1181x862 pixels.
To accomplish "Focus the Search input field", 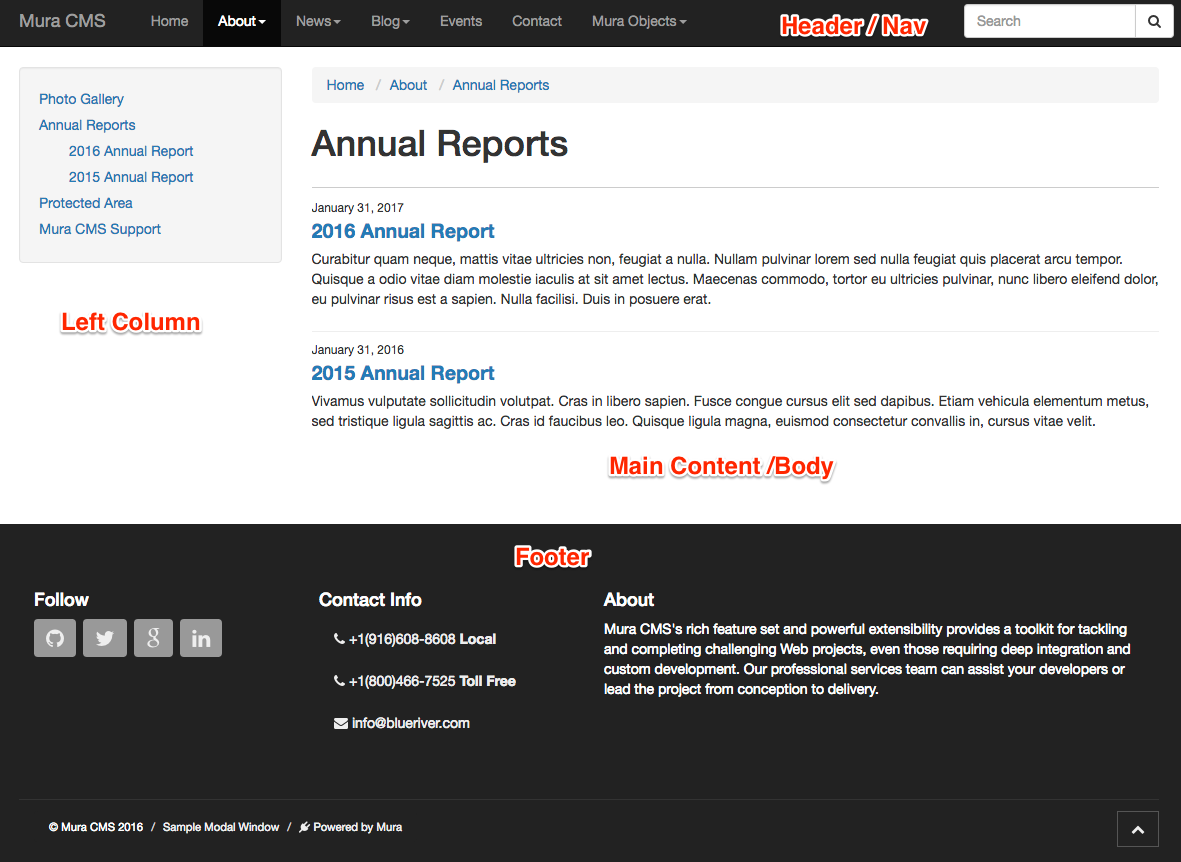I will pyautogui.click(x=1049, y=21).
